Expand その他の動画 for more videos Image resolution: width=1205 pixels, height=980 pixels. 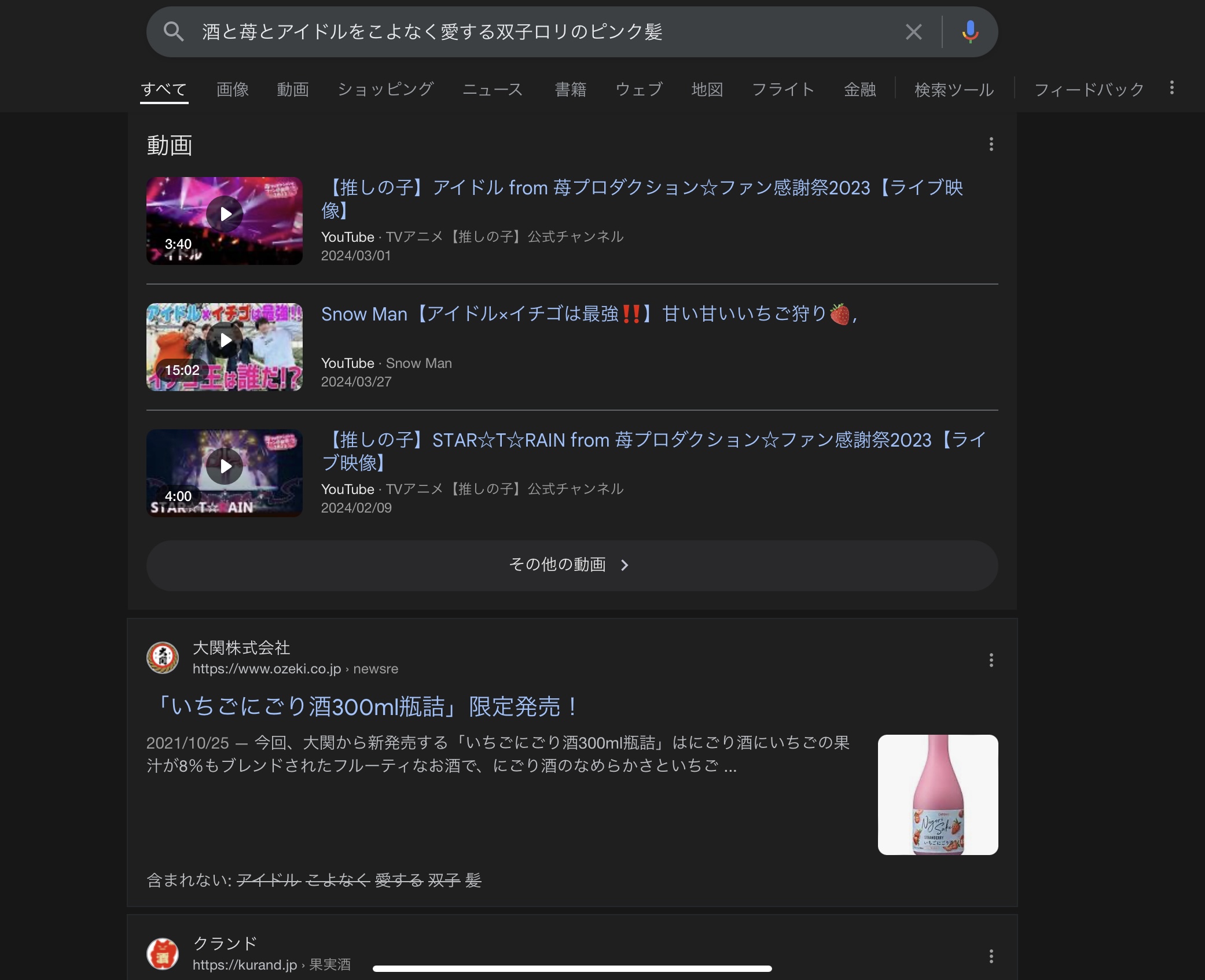point(571,565)
